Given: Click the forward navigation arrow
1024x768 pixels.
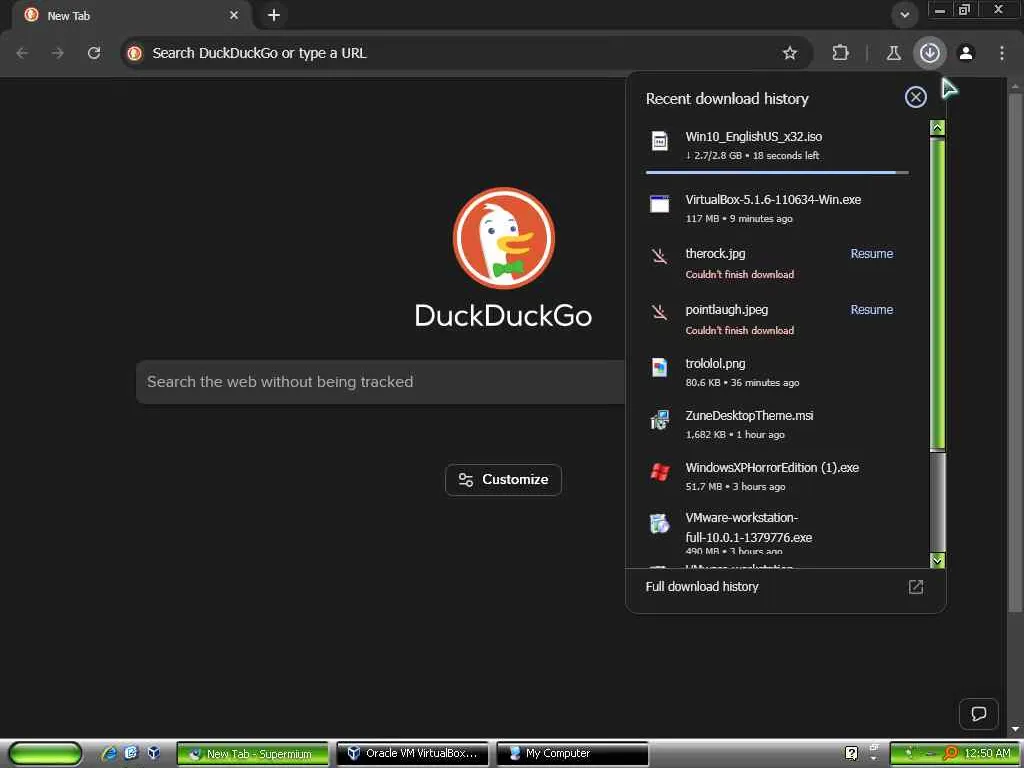Looking at the screenshot, I should click(58, 53).
